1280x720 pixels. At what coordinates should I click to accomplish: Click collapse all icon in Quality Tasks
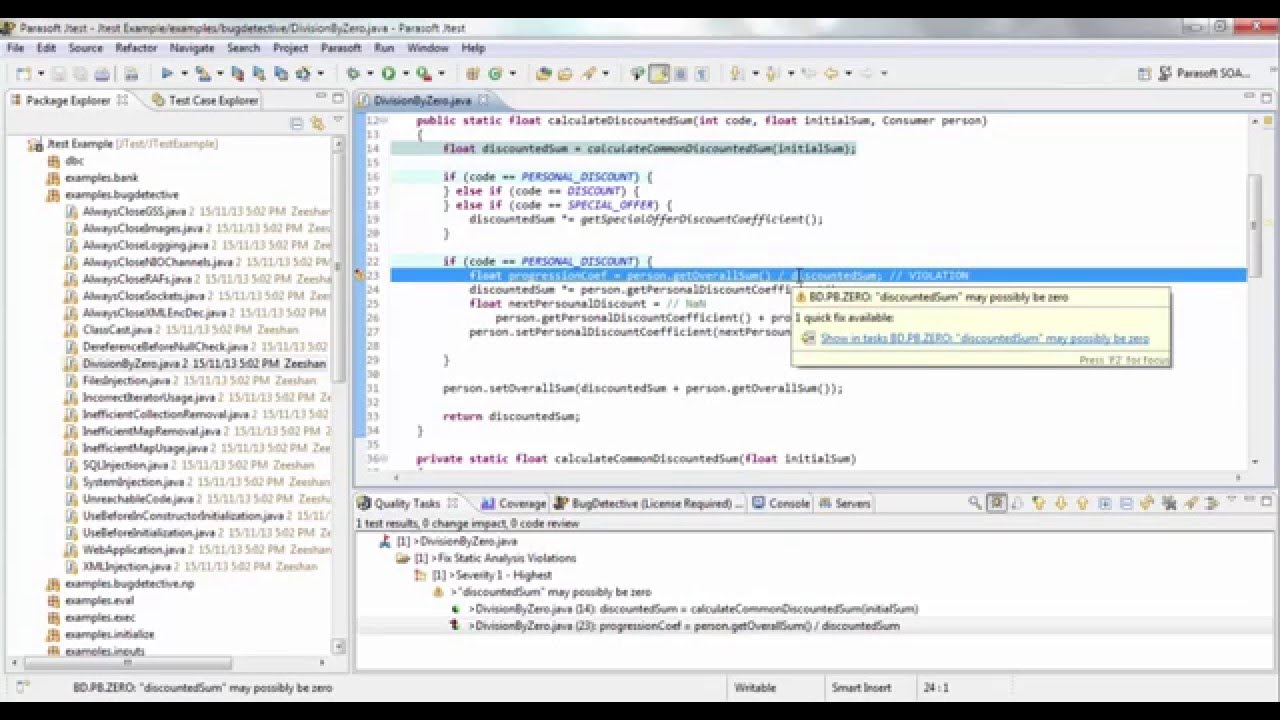1126,503
